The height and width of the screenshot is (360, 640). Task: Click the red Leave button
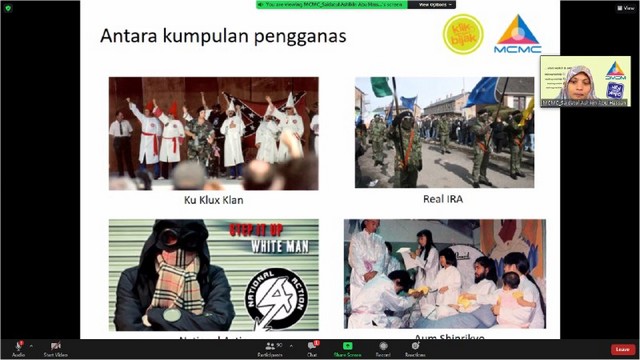click(x=623, y=349)
